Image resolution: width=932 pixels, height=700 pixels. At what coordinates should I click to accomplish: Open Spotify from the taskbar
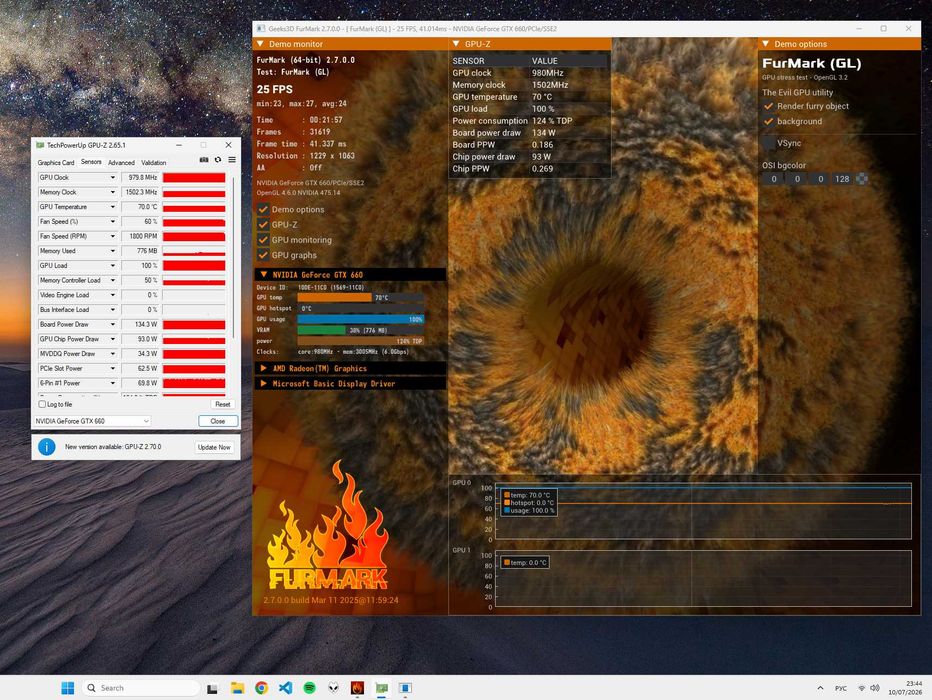point(310,688)
